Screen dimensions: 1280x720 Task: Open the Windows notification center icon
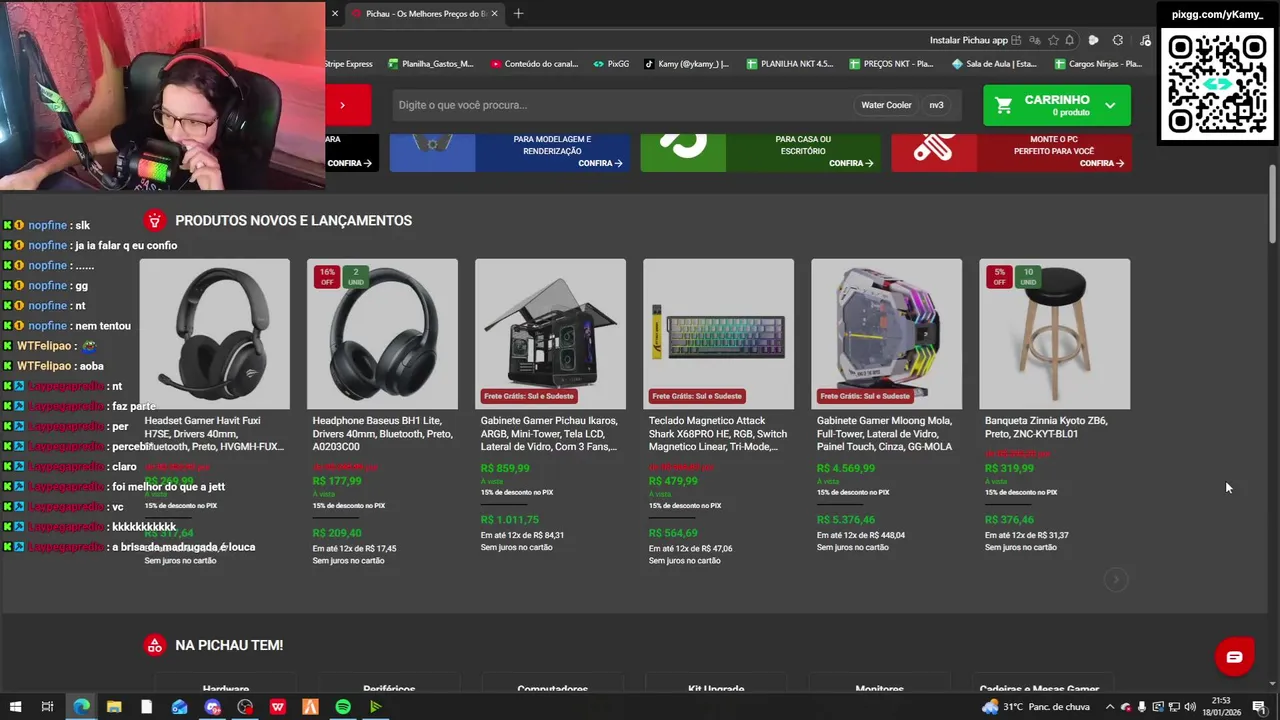pos(1259,707)
